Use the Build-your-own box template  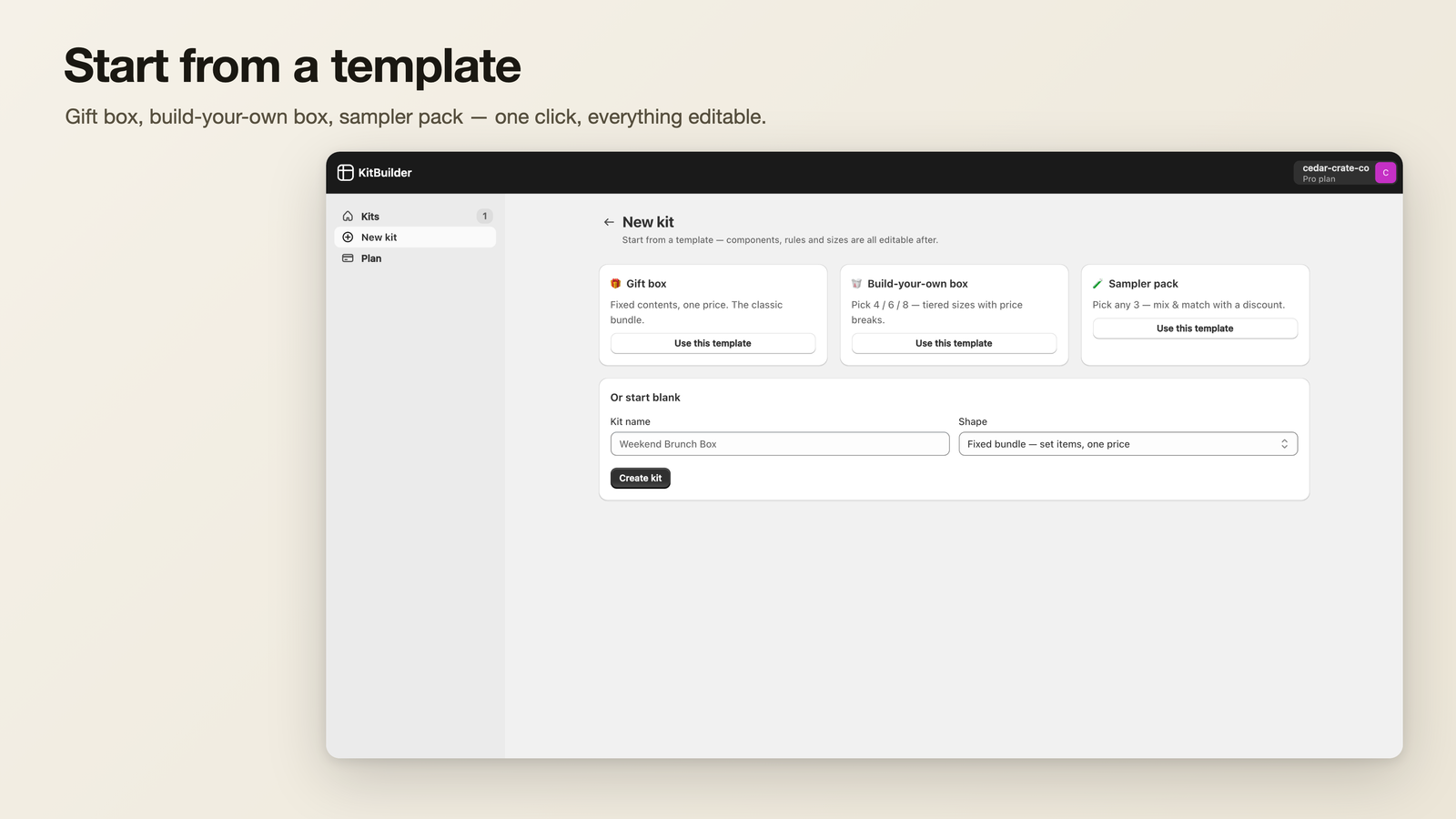point(954,343)
